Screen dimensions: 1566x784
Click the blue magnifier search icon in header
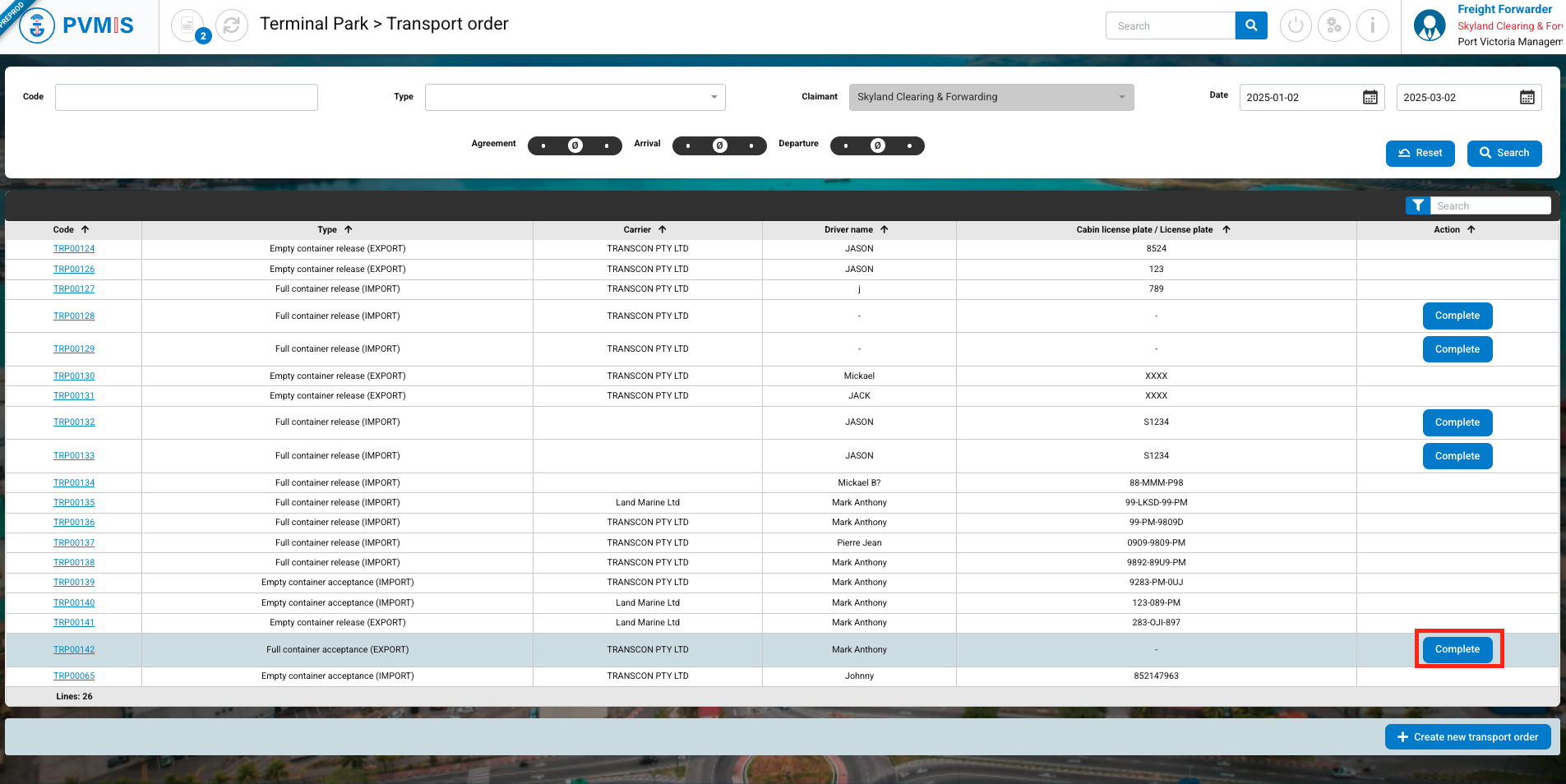tap(1250, 25)
